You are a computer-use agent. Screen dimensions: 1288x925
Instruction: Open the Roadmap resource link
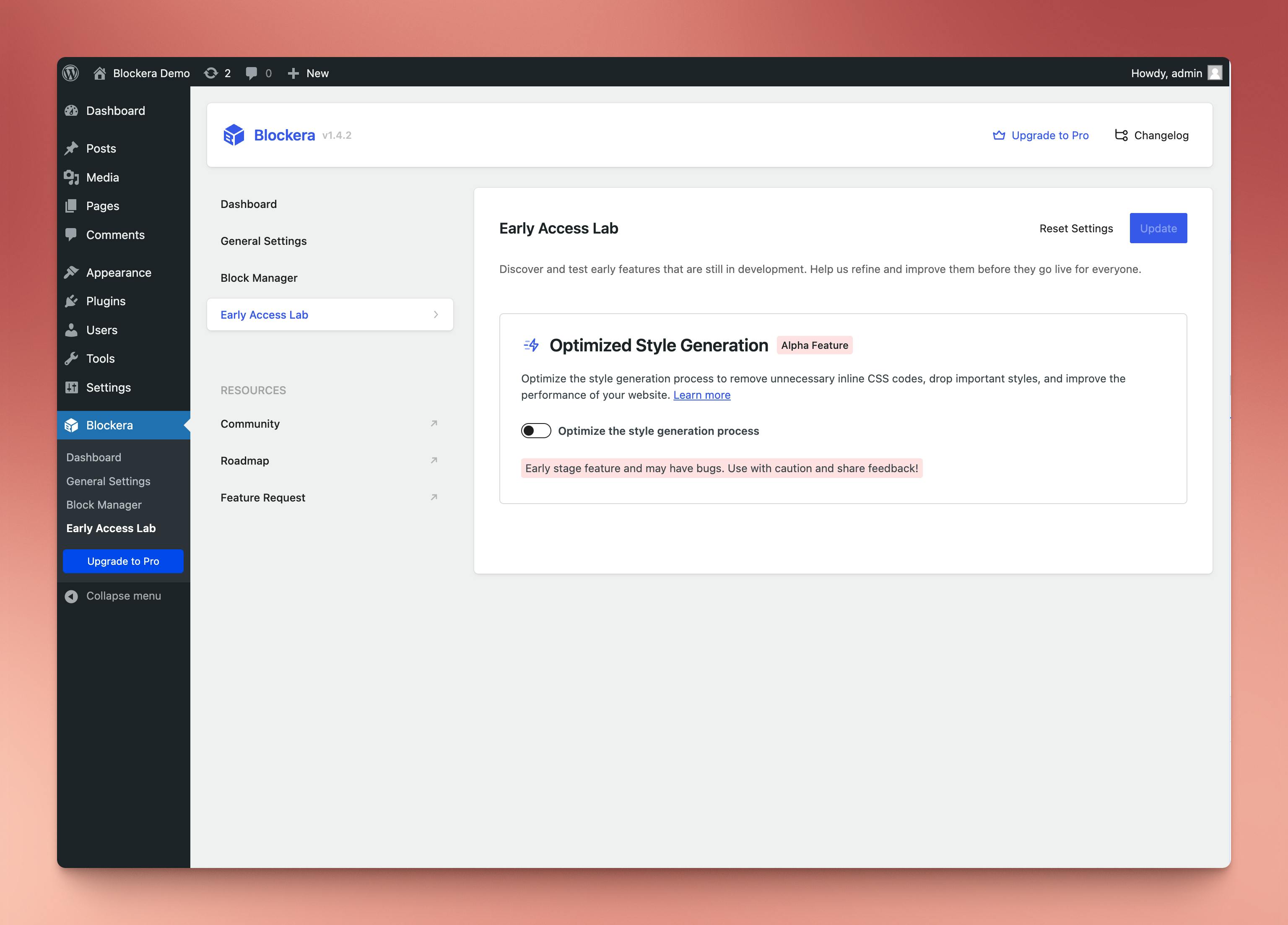330,460
